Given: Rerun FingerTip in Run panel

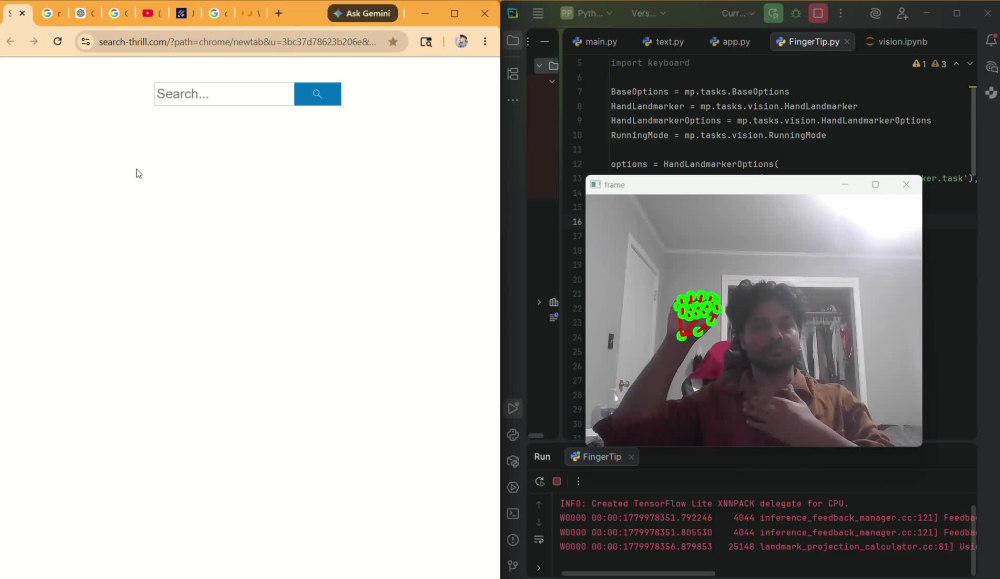Looking at the screenshot, I should tap(540, 481).
